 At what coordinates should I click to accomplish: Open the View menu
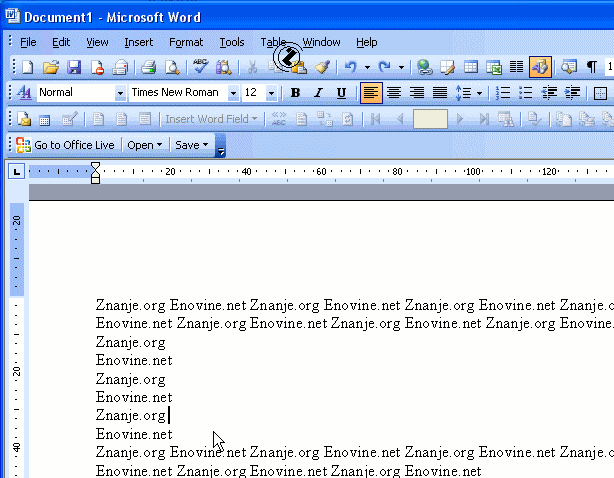[97, 42]
